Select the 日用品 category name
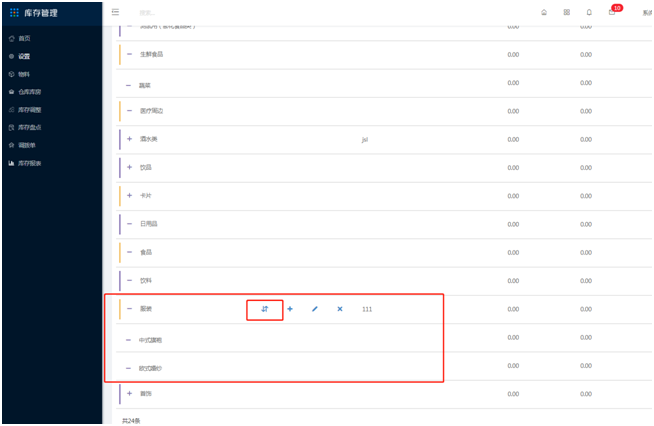654x426 pixels. pyautogui.click(x=148, y=224)
